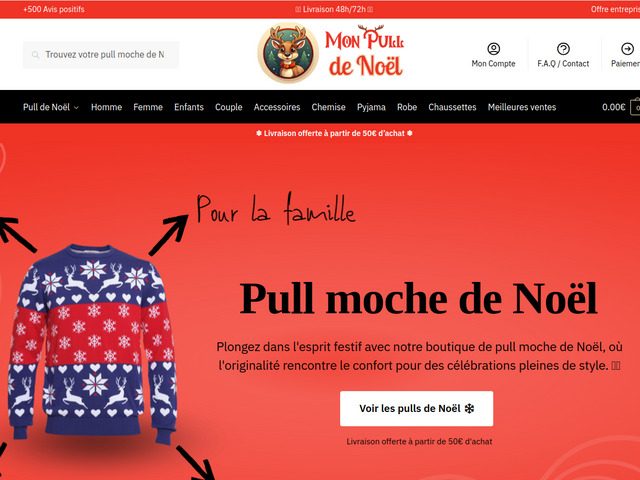Screen dimensions: 640x480
Task: Click the blue and red sweater image
Action: coord(92,344)
